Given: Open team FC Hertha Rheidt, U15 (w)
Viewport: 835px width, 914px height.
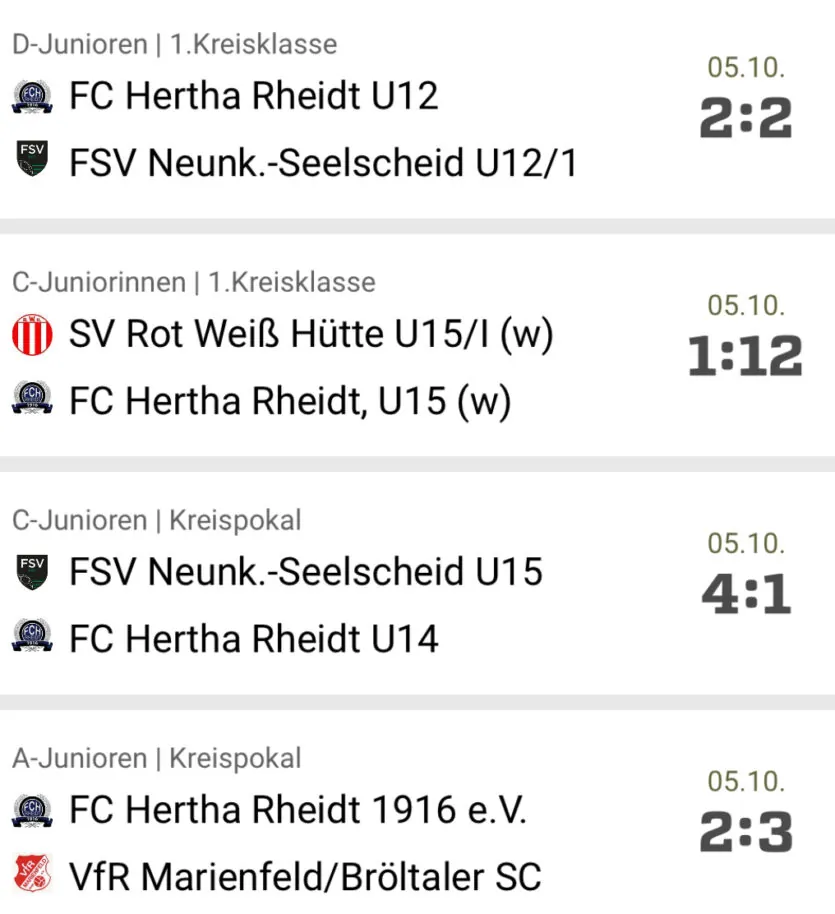Looking at the screenshot, I should [290, 401].
